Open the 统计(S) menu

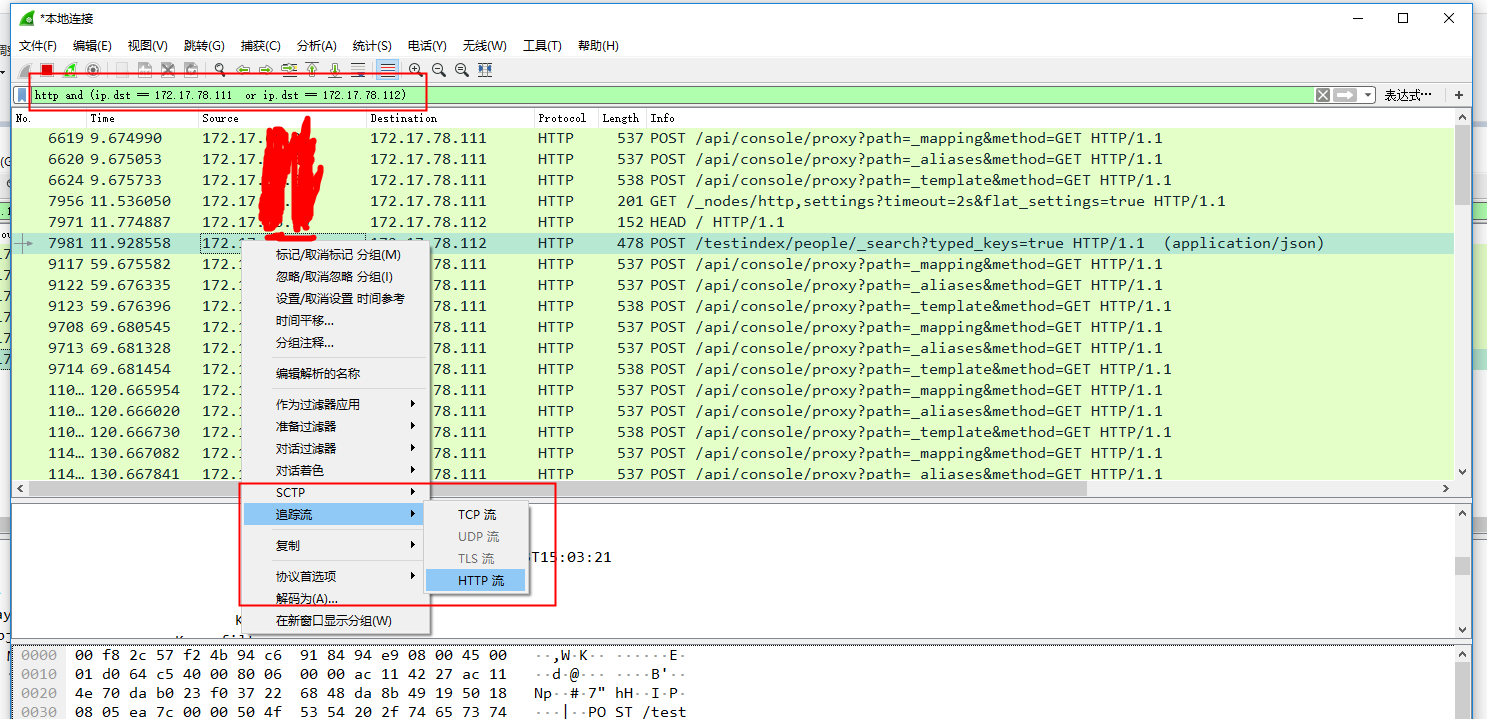pyautogui.click(x=372, y=46)
